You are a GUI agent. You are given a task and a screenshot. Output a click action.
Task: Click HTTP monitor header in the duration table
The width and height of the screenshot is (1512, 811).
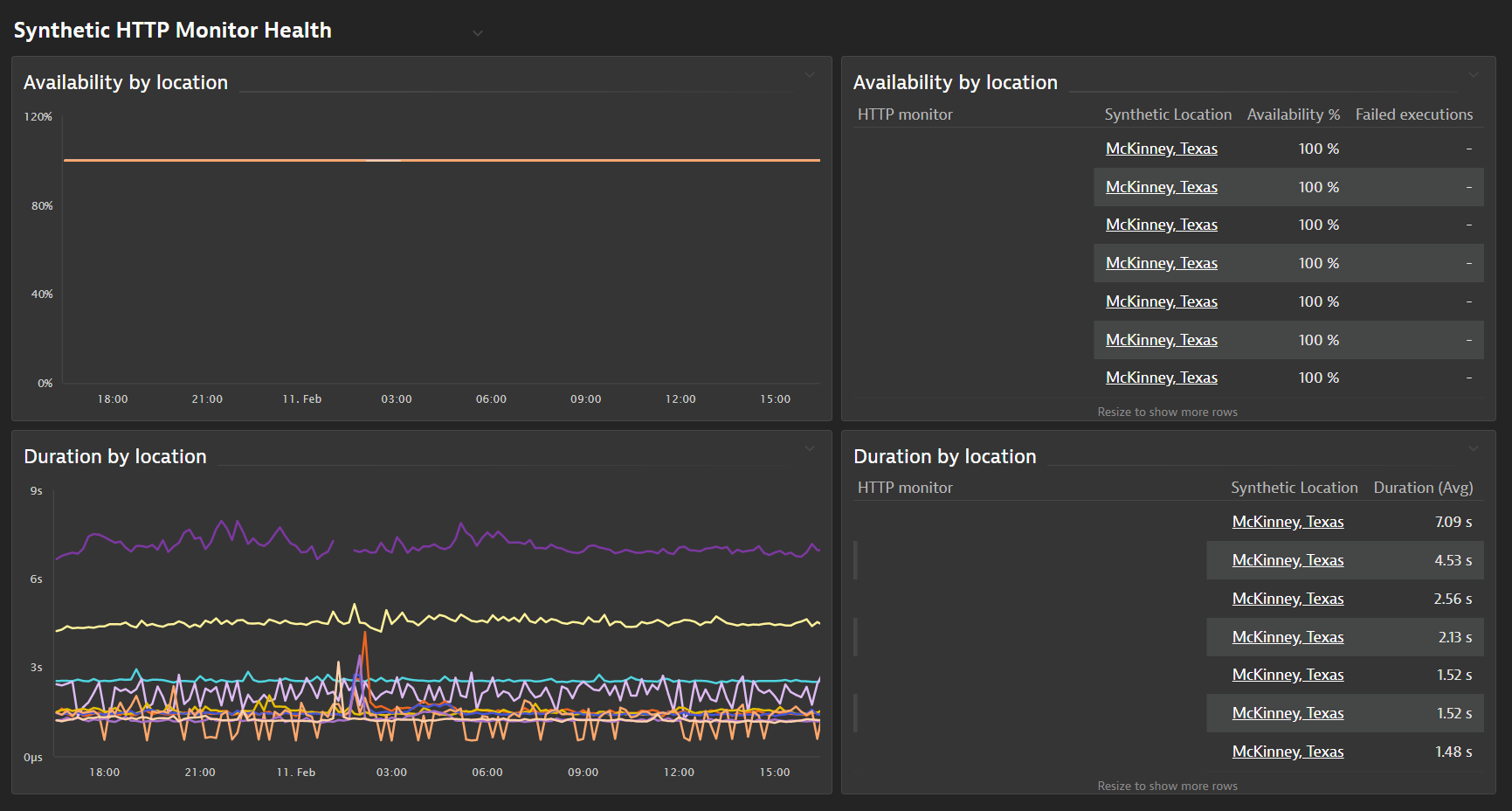point(905,488)
